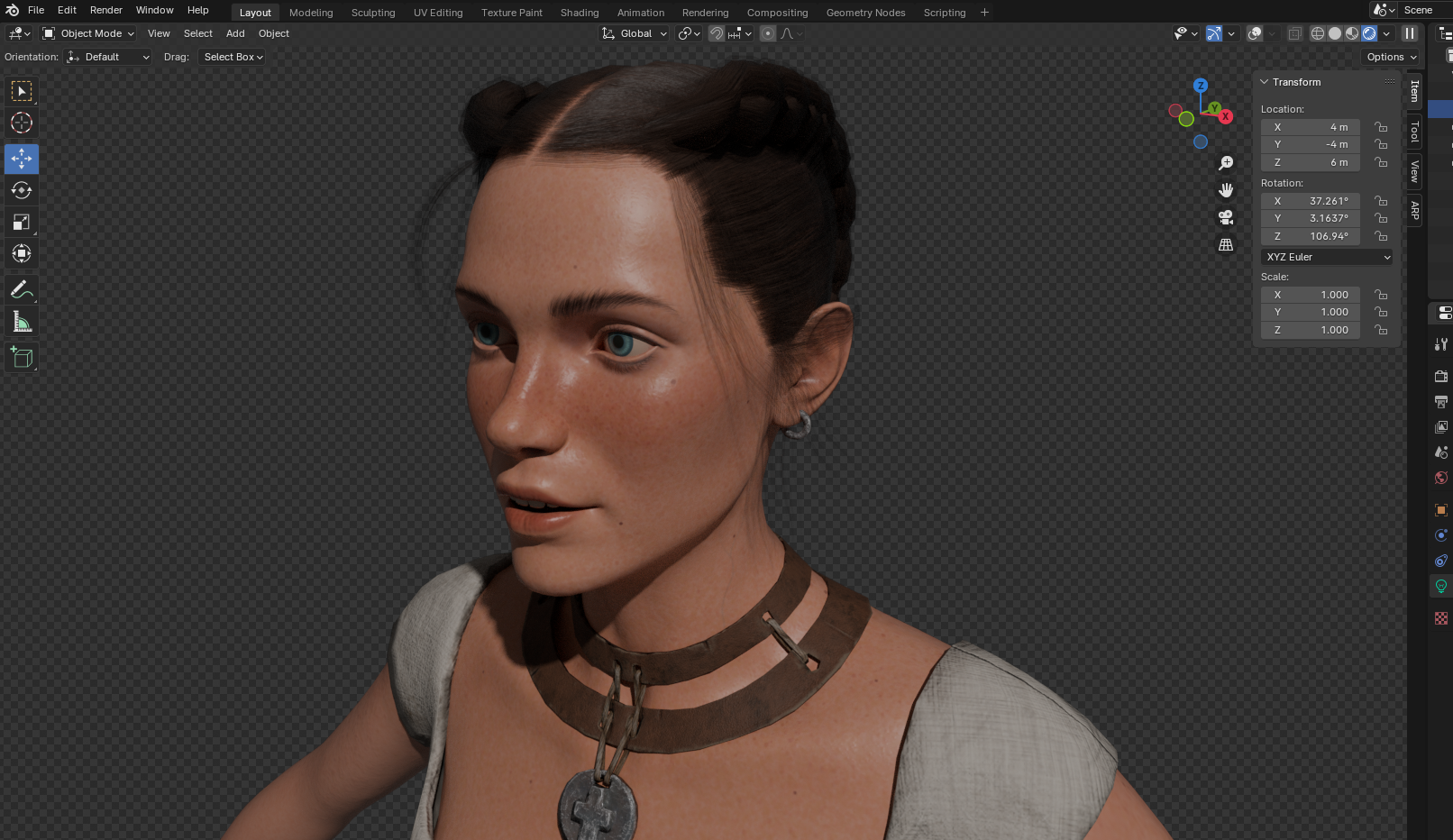Open the Render menu

click(105, 10)
